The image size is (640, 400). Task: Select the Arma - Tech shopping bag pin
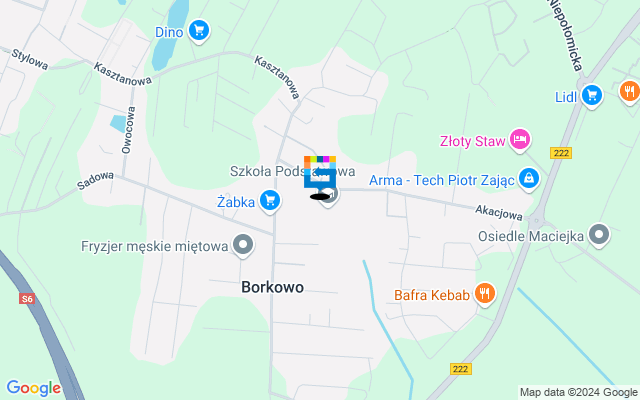tap(529, 179)
